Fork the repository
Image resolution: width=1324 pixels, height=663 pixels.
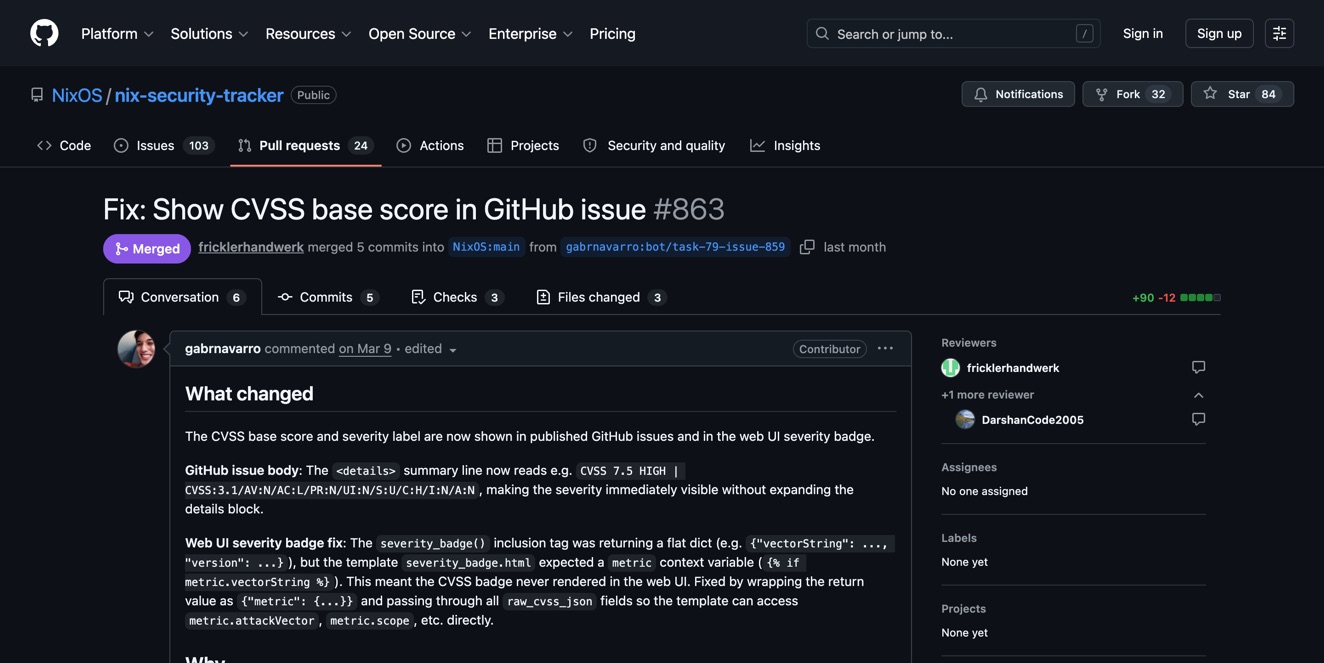point(1132,94)
